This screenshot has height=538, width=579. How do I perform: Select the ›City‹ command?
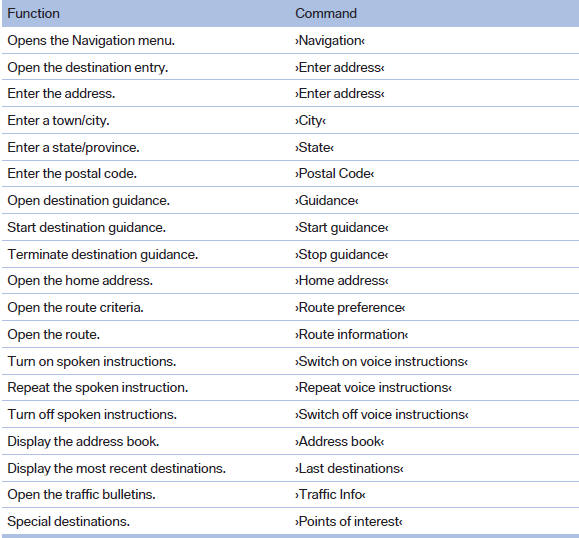(310, 121)
